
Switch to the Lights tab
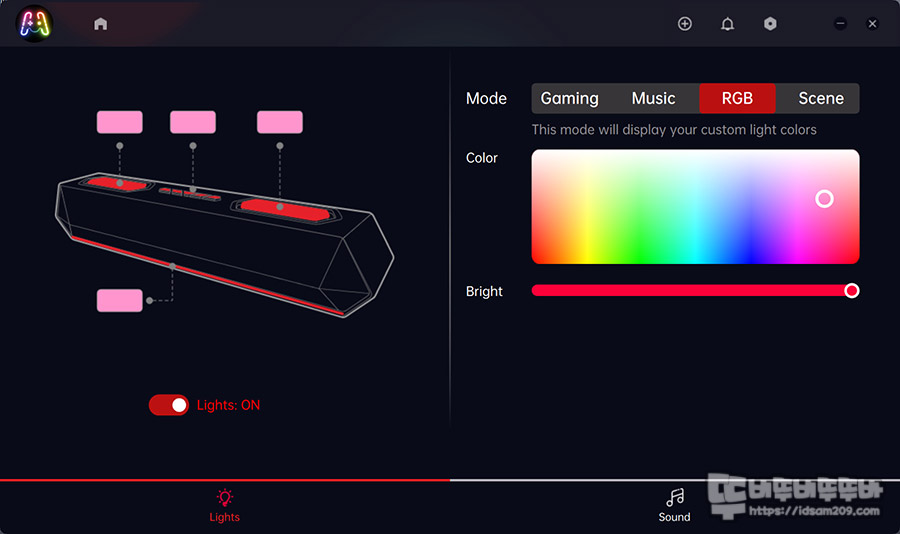(x=224, y=506)
